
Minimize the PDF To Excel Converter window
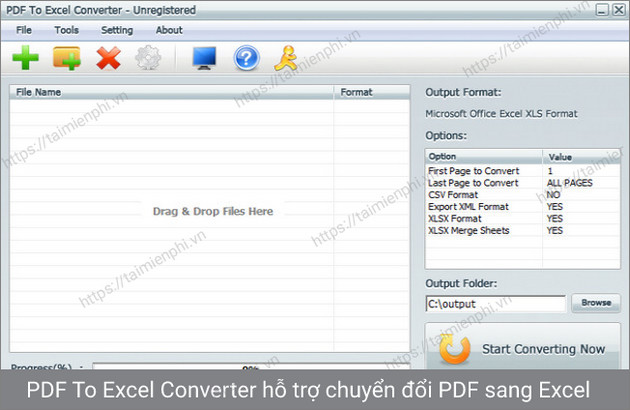601,10
